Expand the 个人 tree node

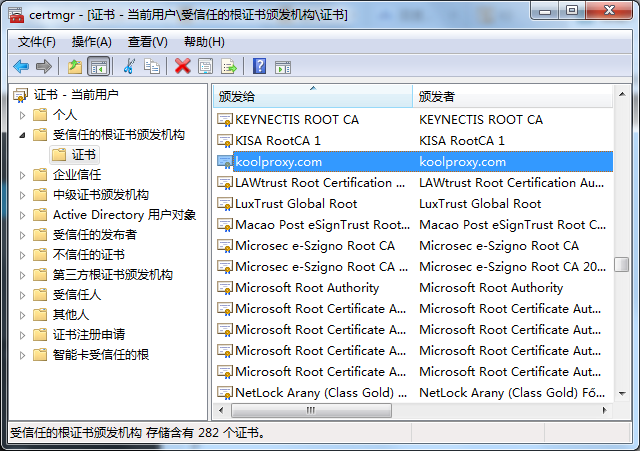tap(22, 116)
